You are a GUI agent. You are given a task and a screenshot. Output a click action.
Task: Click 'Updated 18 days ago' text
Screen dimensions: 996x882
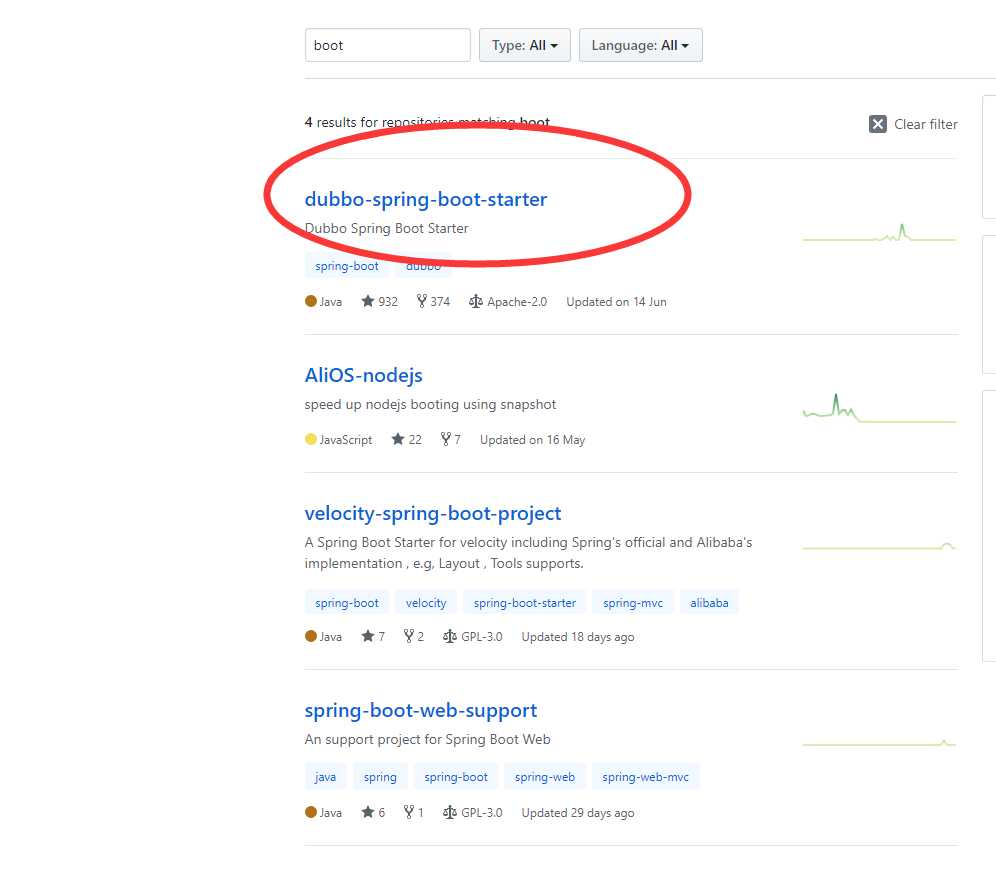577,636
